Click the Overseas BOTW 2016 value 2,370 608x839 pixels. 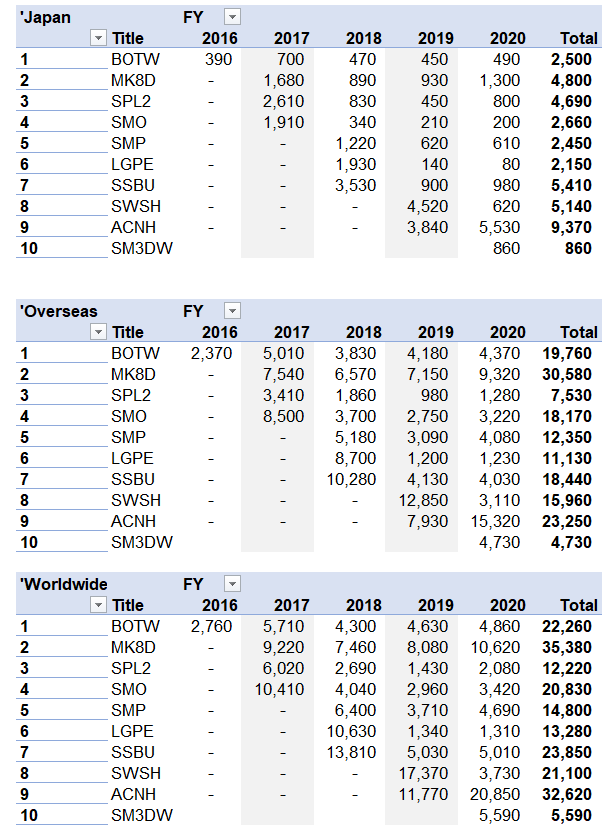211,353
